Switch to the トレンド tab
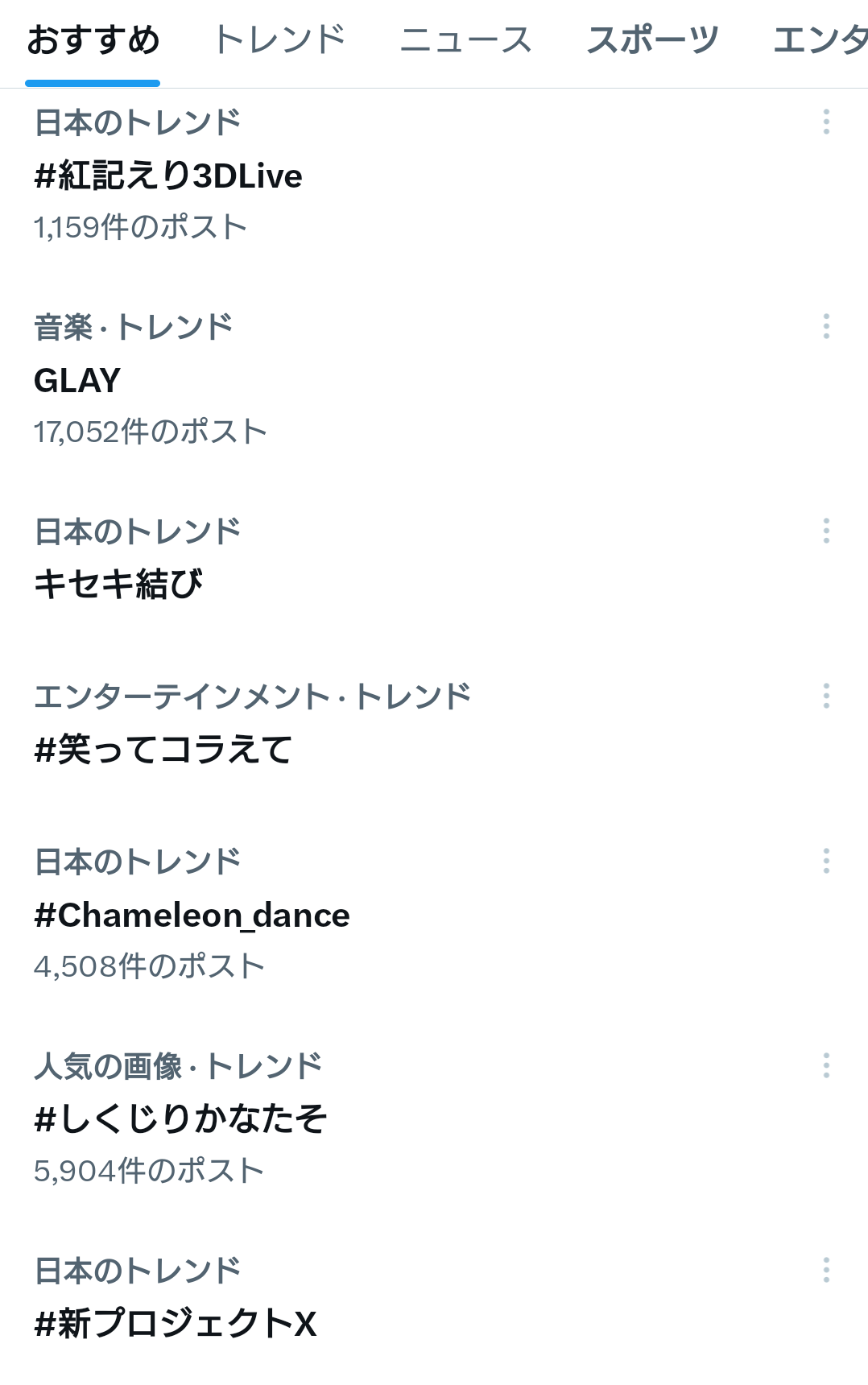The width and height of the screenshot is (868, 1385). click(x=279, y=40)
